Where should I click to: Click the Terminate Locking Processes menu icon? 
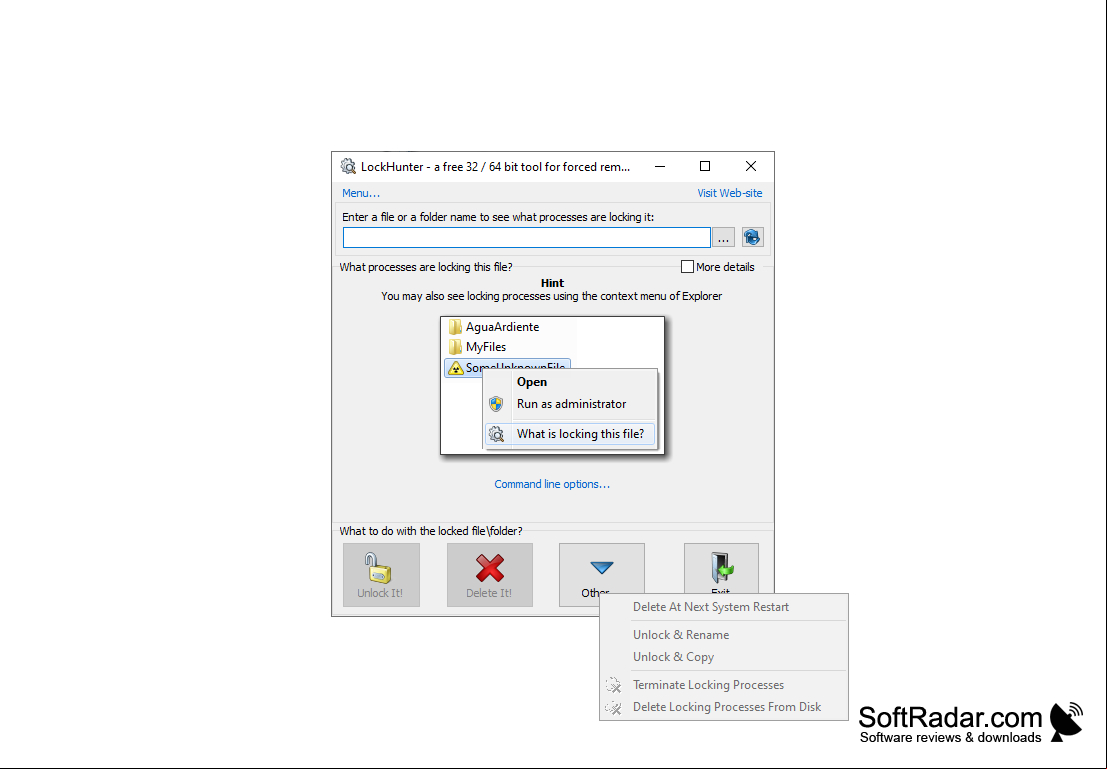pos(614,685)
